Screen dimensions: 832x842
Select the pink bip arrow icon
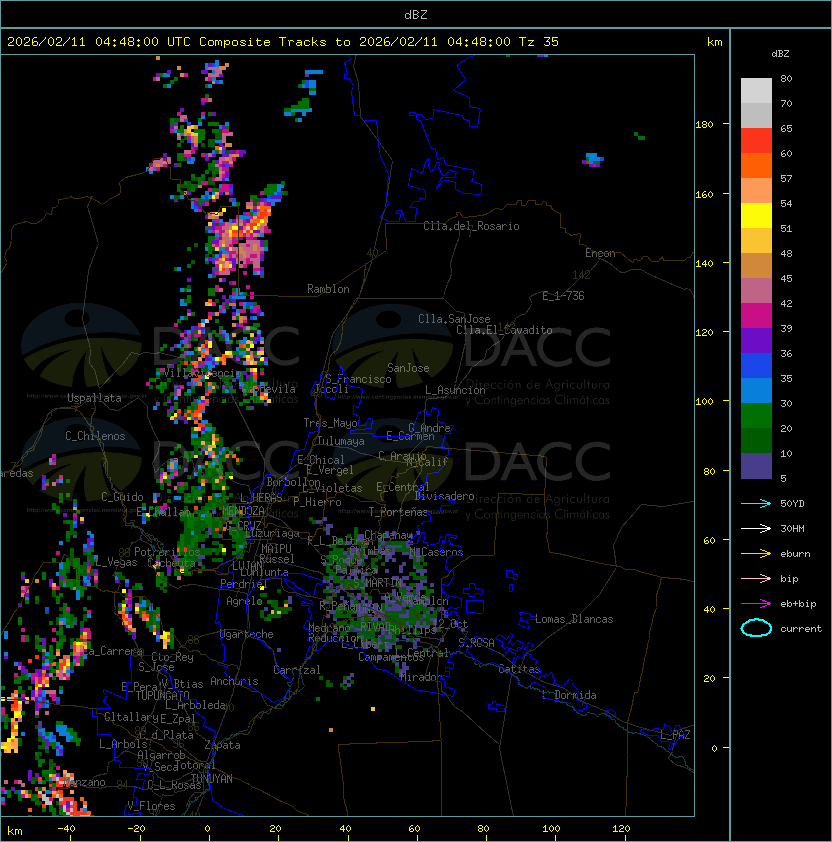click(756, 578)
